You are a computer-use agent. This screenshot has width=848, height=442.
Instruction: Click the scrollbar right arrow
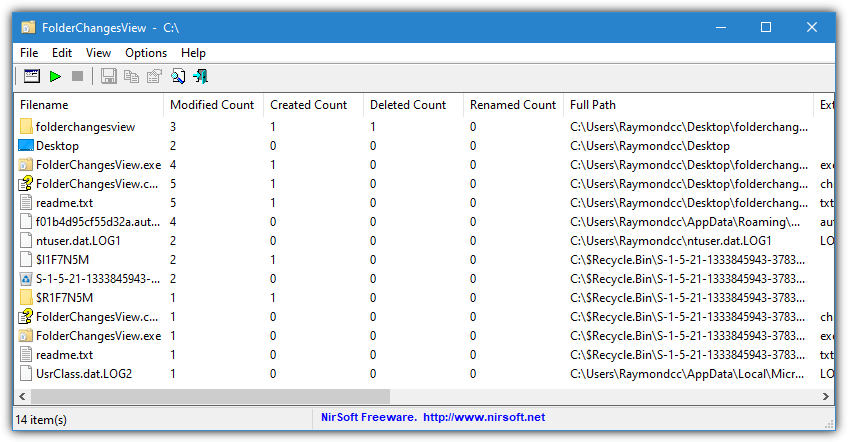[825, 397]
